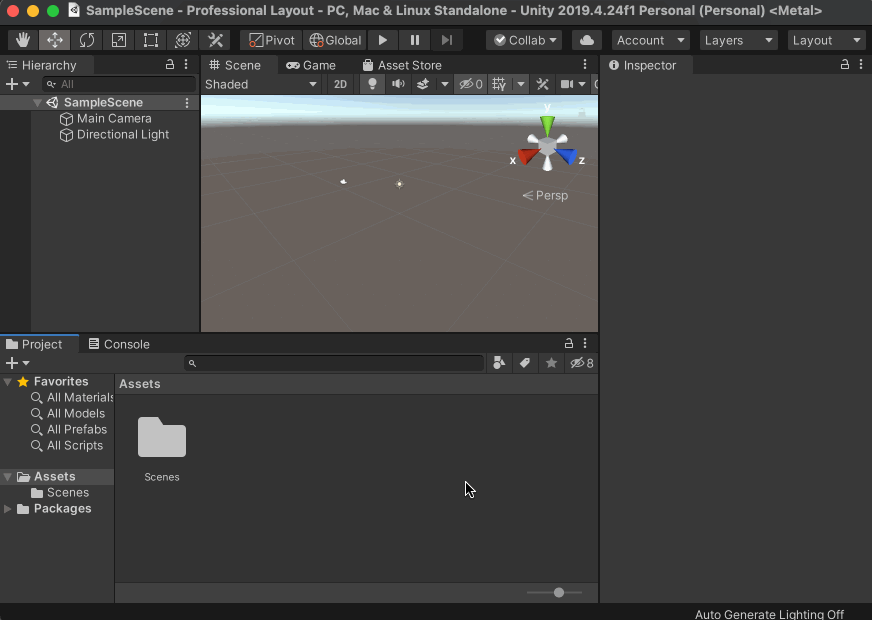This screenshot has width=872, height=620.
Task: Select the Scale tool
Action: (x=118, y=40)
